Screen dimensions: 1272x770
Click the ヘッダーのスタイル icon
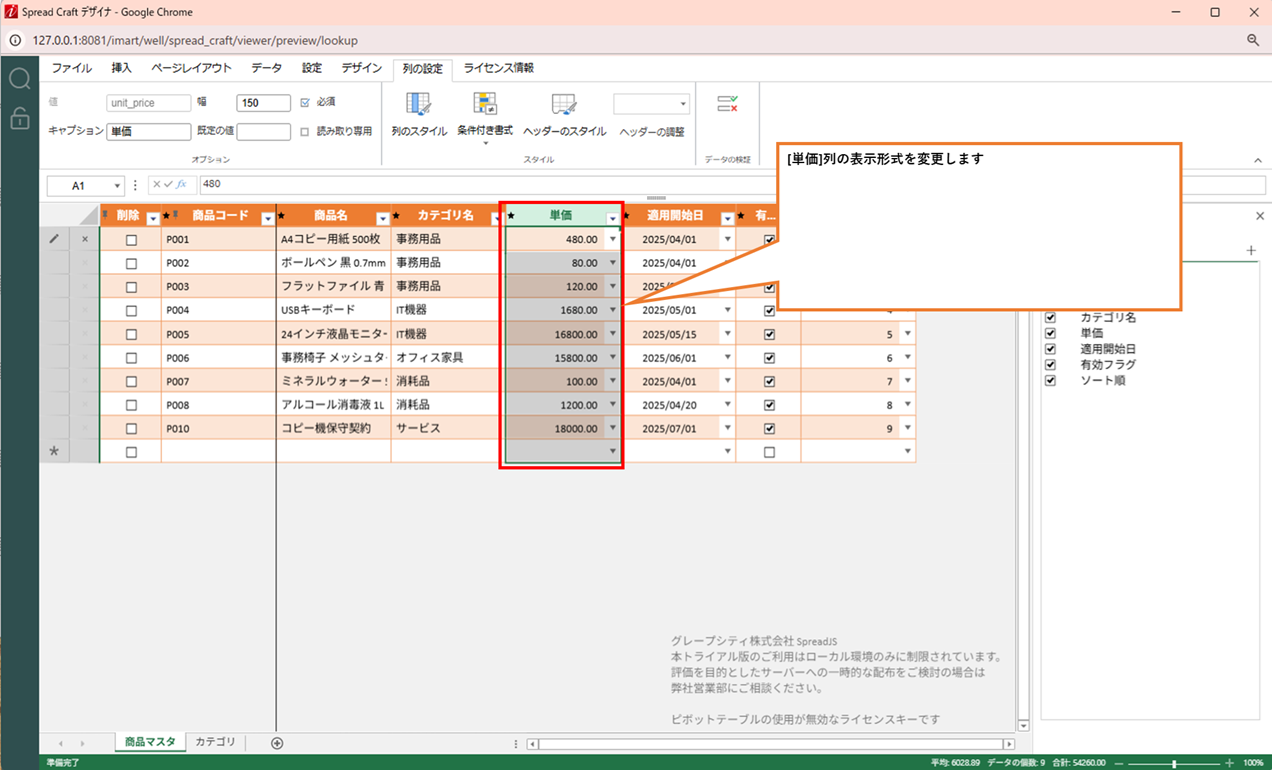564,105
